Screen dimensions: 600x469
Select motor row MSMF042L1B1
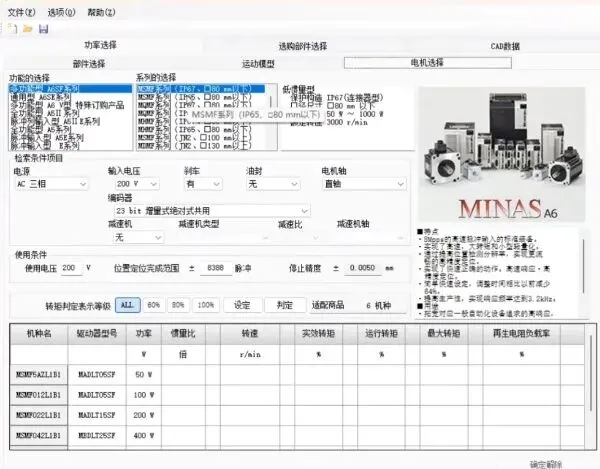coord(39,435)
